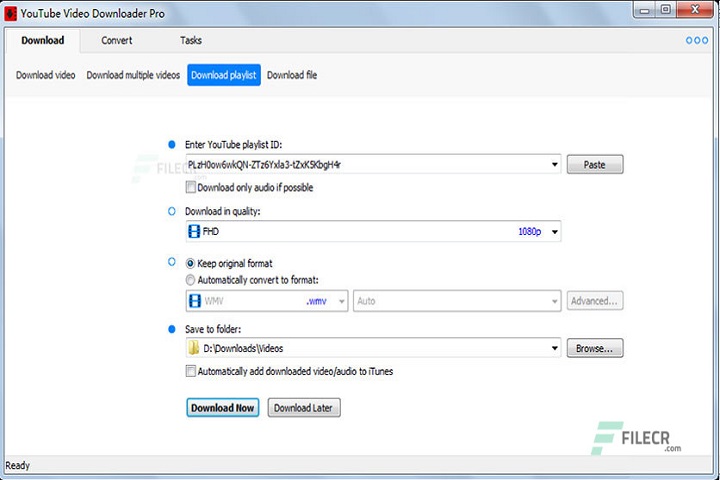Click the red app icon in title bar
This screenshot has height=480, width=720.
point(10,13)
